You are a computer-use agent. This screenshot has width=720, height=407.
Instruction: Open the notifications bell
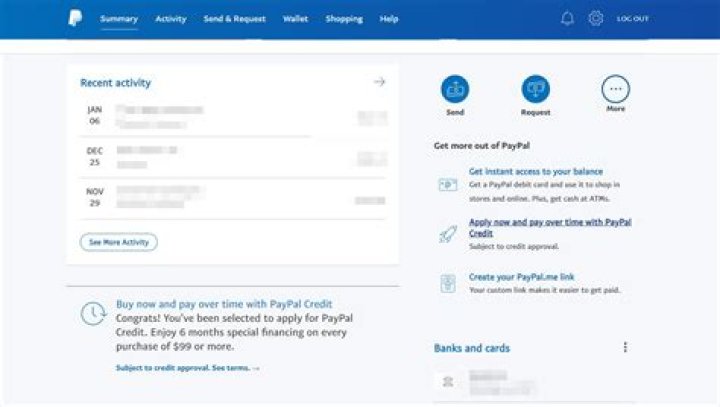[567, 19]
